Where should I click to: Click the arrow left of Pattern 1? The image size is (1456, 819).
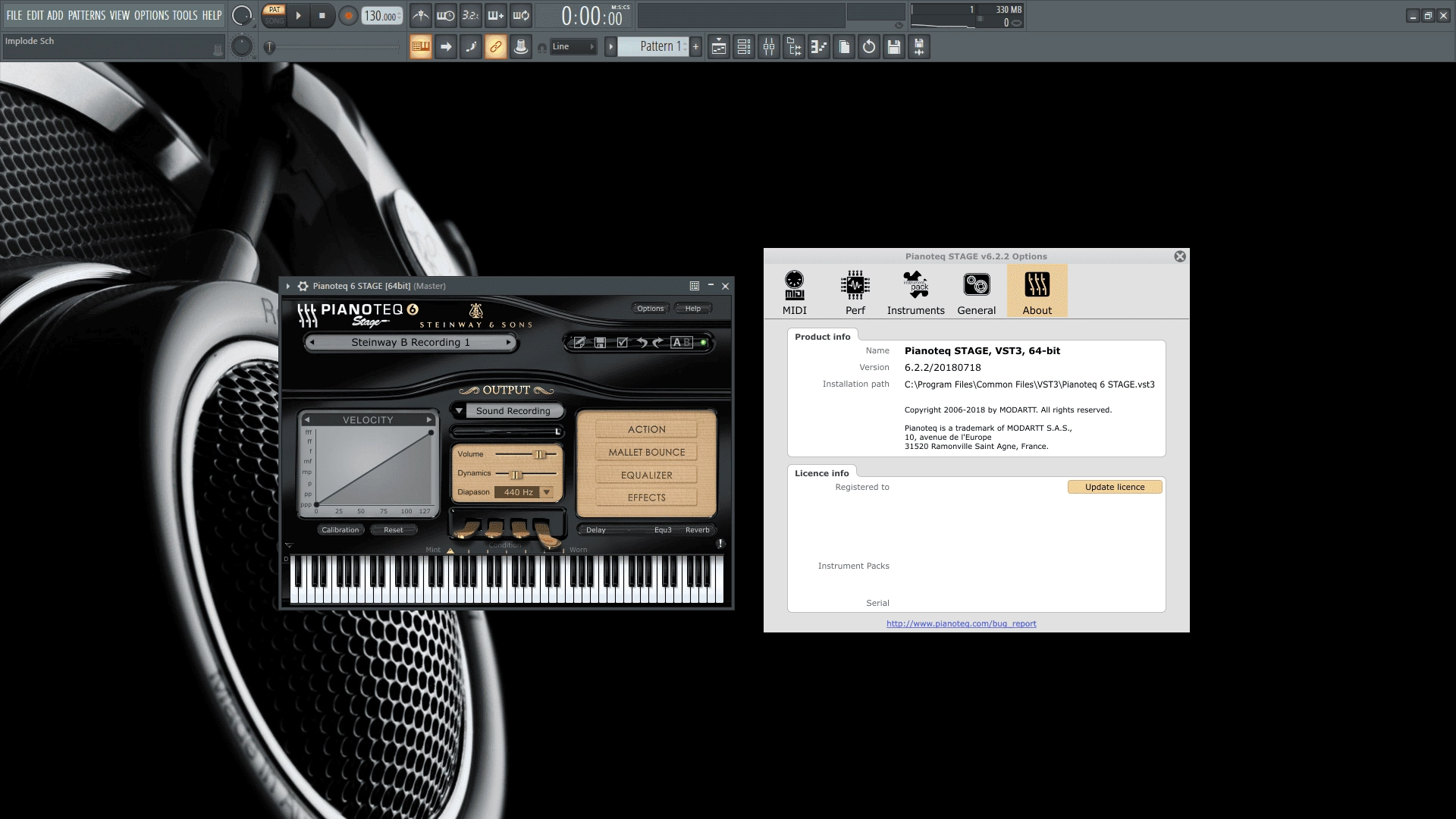coord(610,47)
